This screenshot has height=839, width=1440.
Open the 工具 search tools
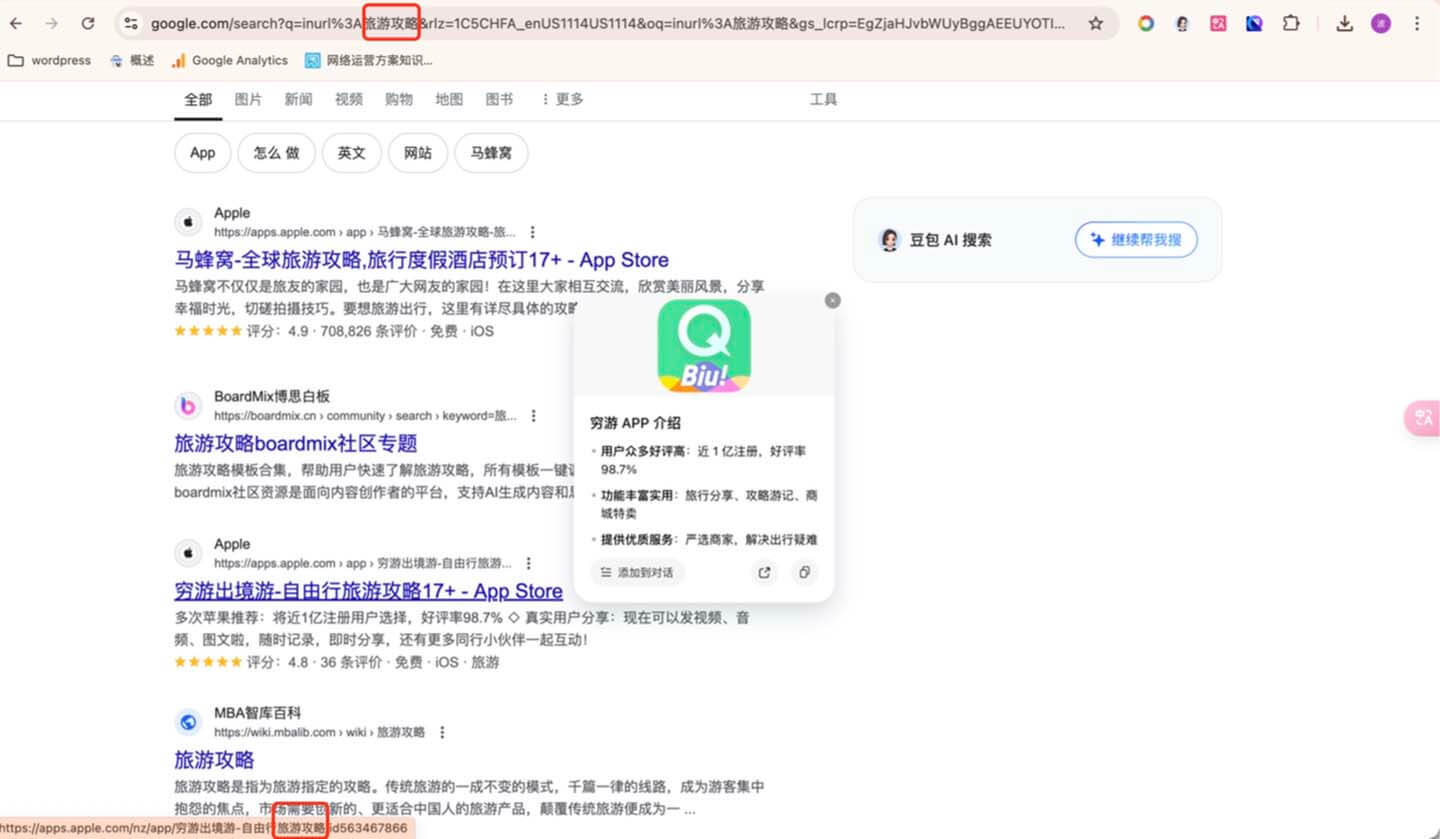point(823,99)
